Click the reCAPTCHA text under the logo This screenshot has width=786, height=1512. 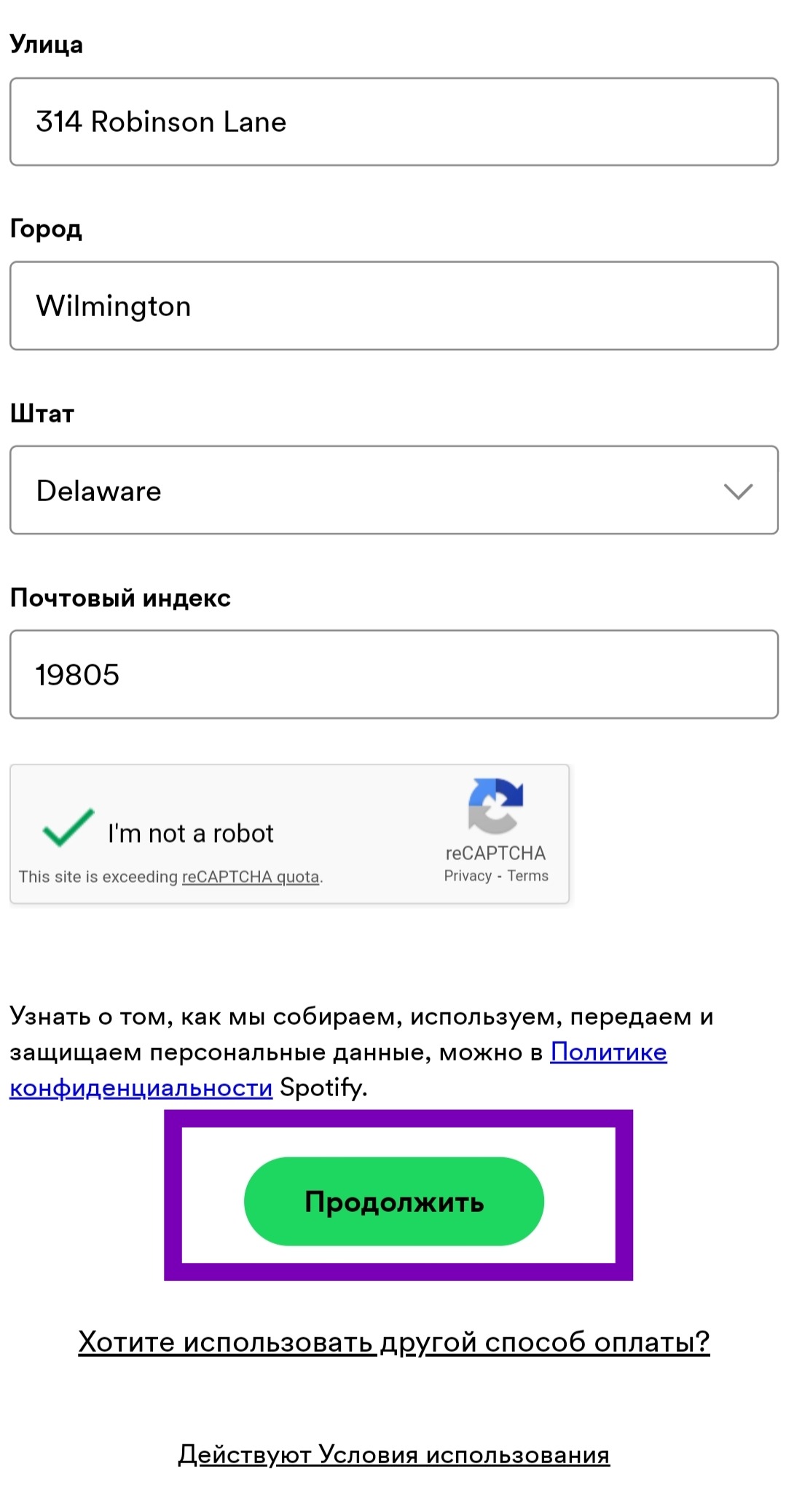[495, 853]
